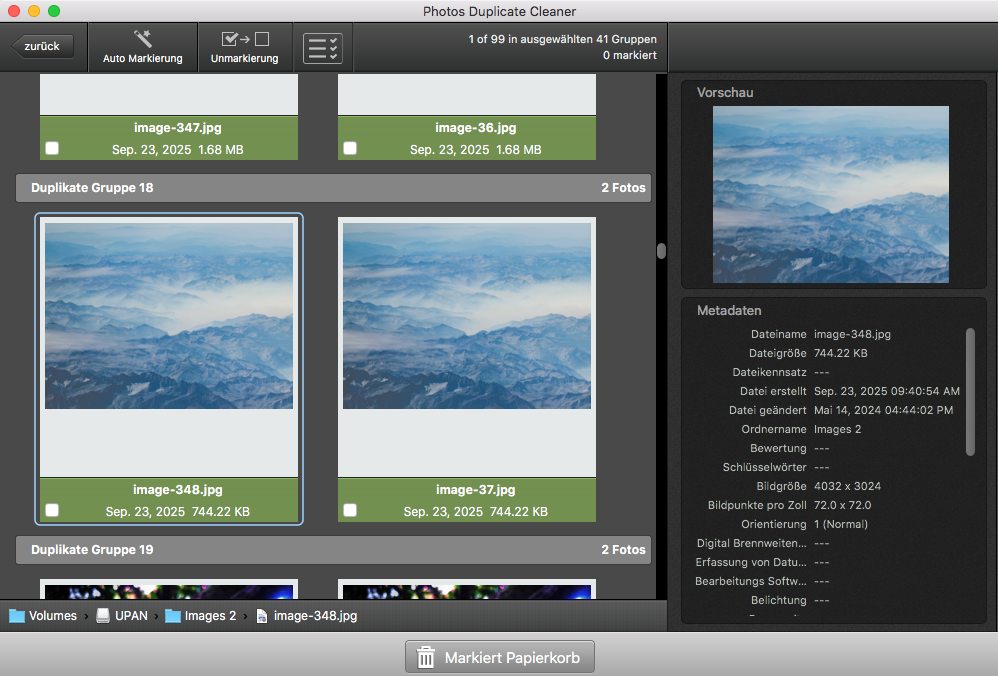Click the Images 2 folder icon in path bar

[170, 616]
